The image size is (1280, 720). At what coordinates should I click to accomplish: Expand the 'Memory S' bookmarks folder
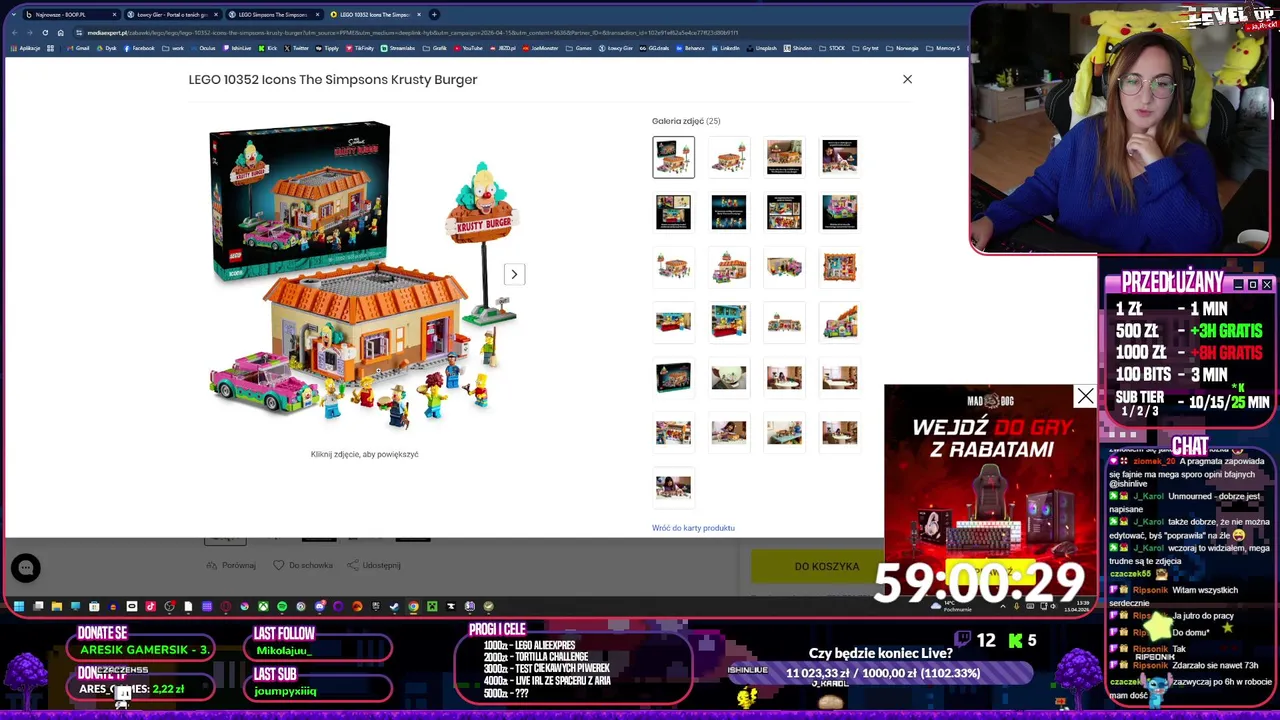[x=944, y=48]
